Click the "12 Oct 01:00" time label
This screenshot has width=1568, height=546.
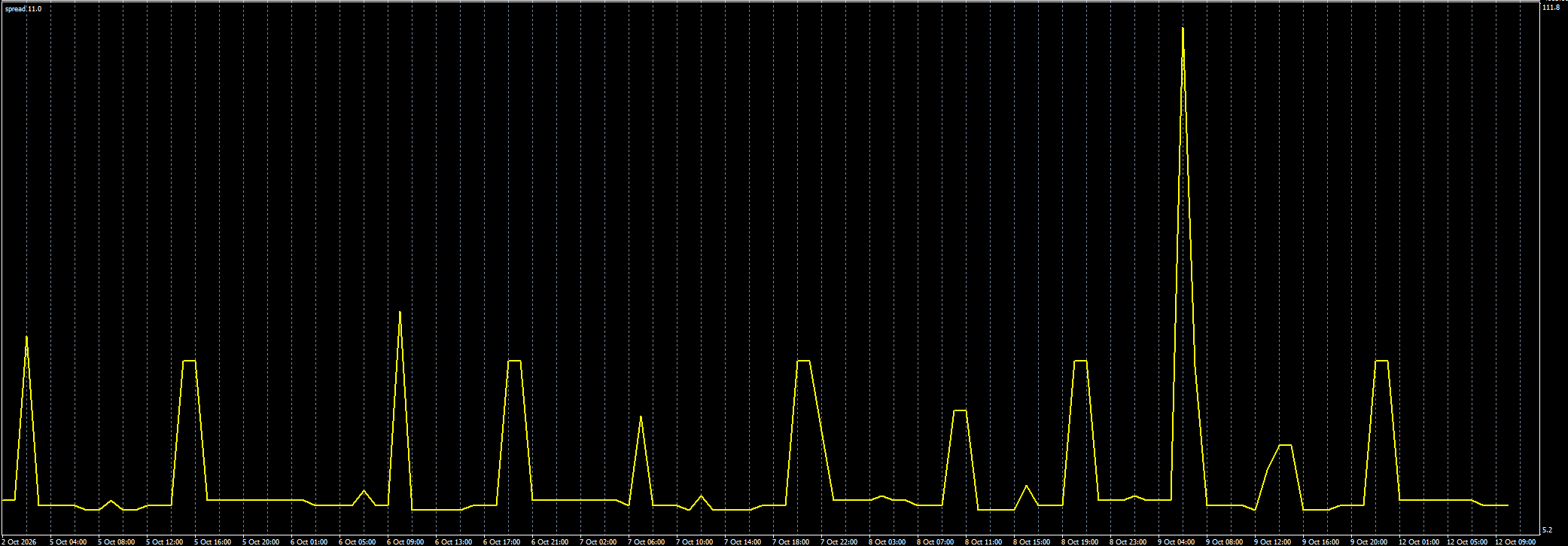(1419, 541)
